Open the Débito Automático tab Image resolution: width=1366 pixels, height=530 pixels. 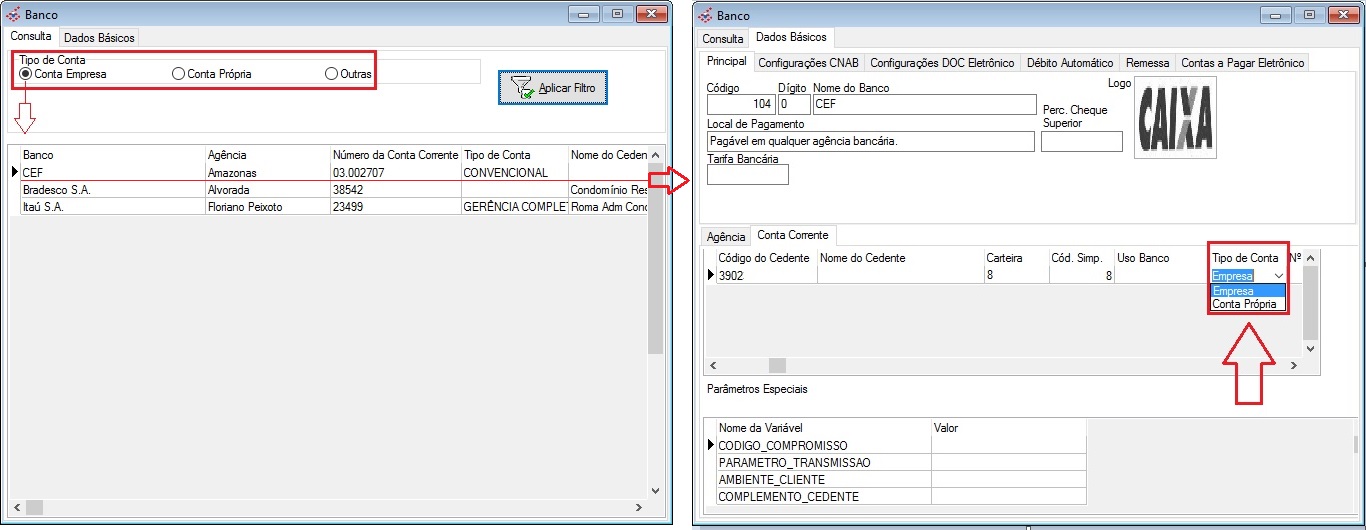coord(1069,63)
